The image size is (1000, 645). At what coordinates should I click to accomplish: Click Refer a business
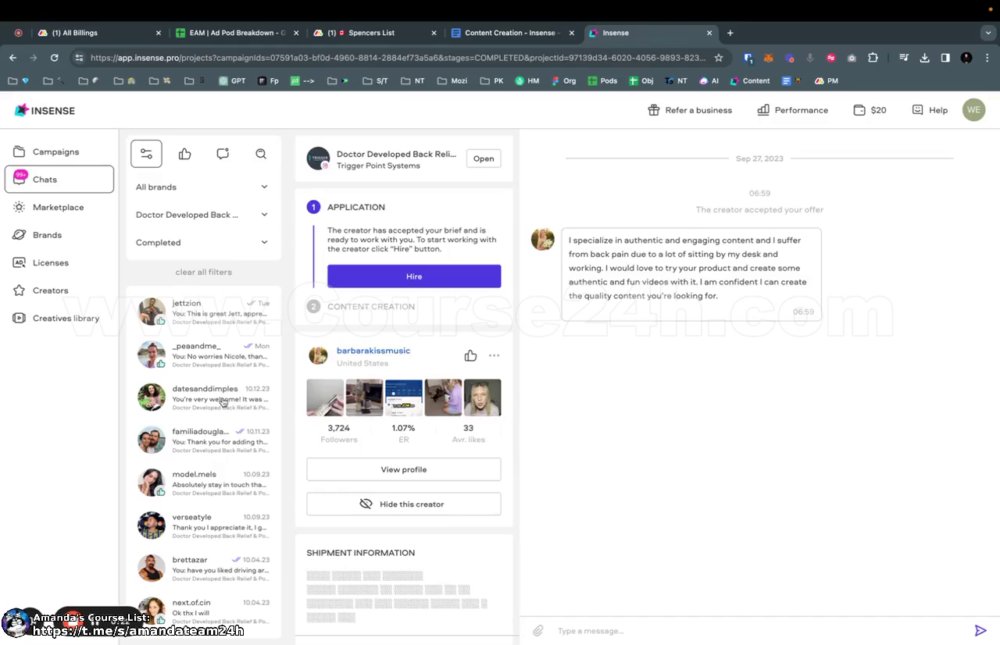coord(690,110)
